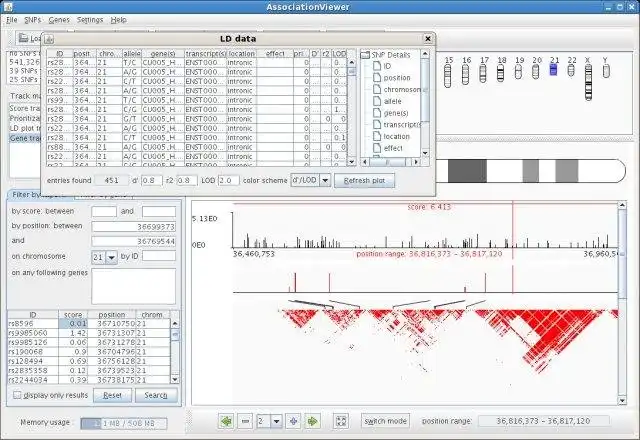Image resolution: width=640 pixels, height=440 pixels.
Task: Select the chromosome 20 ideogram
Action: coord(536,72)
